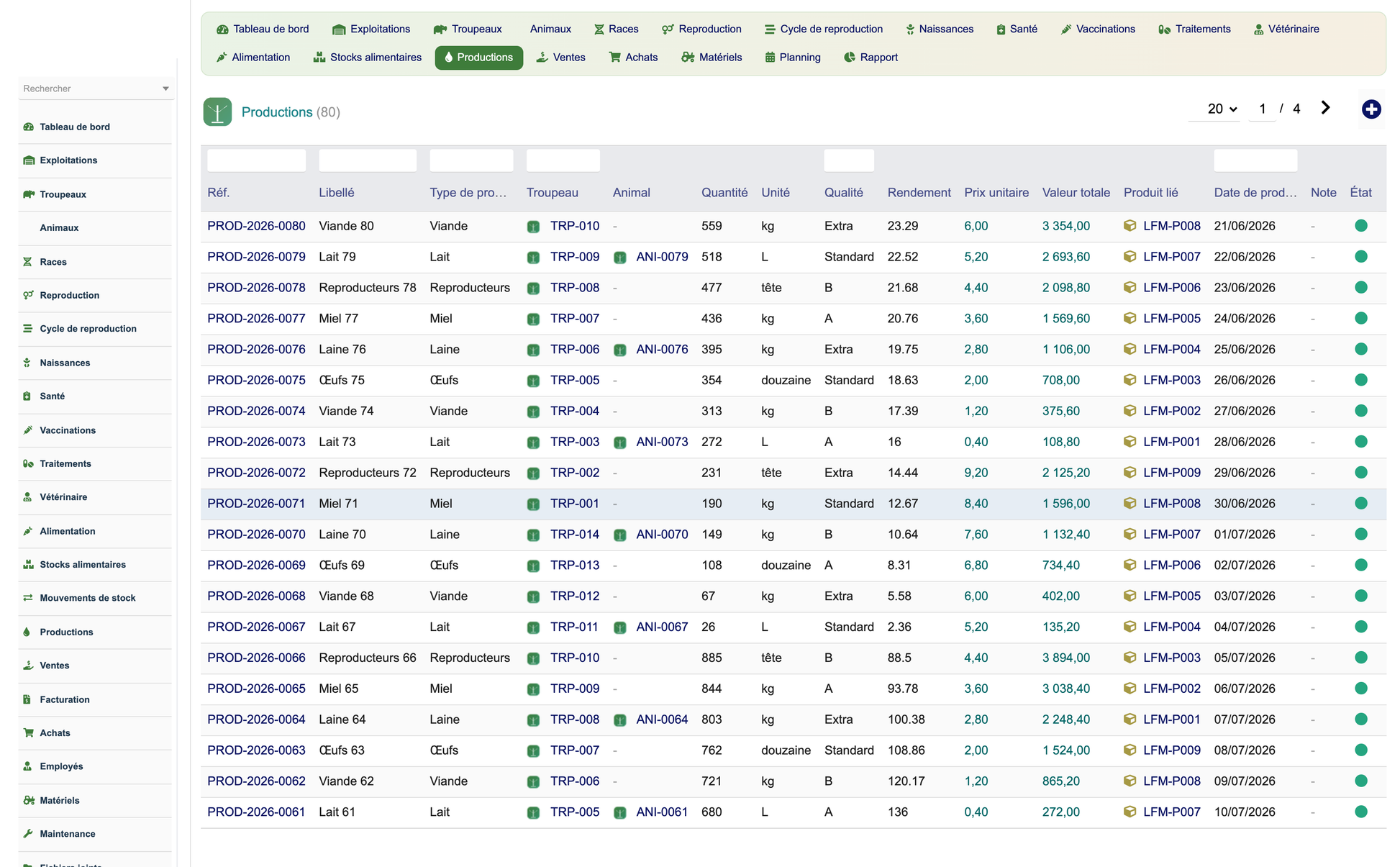Click the blue add new production plus icon

point(1371,109)
